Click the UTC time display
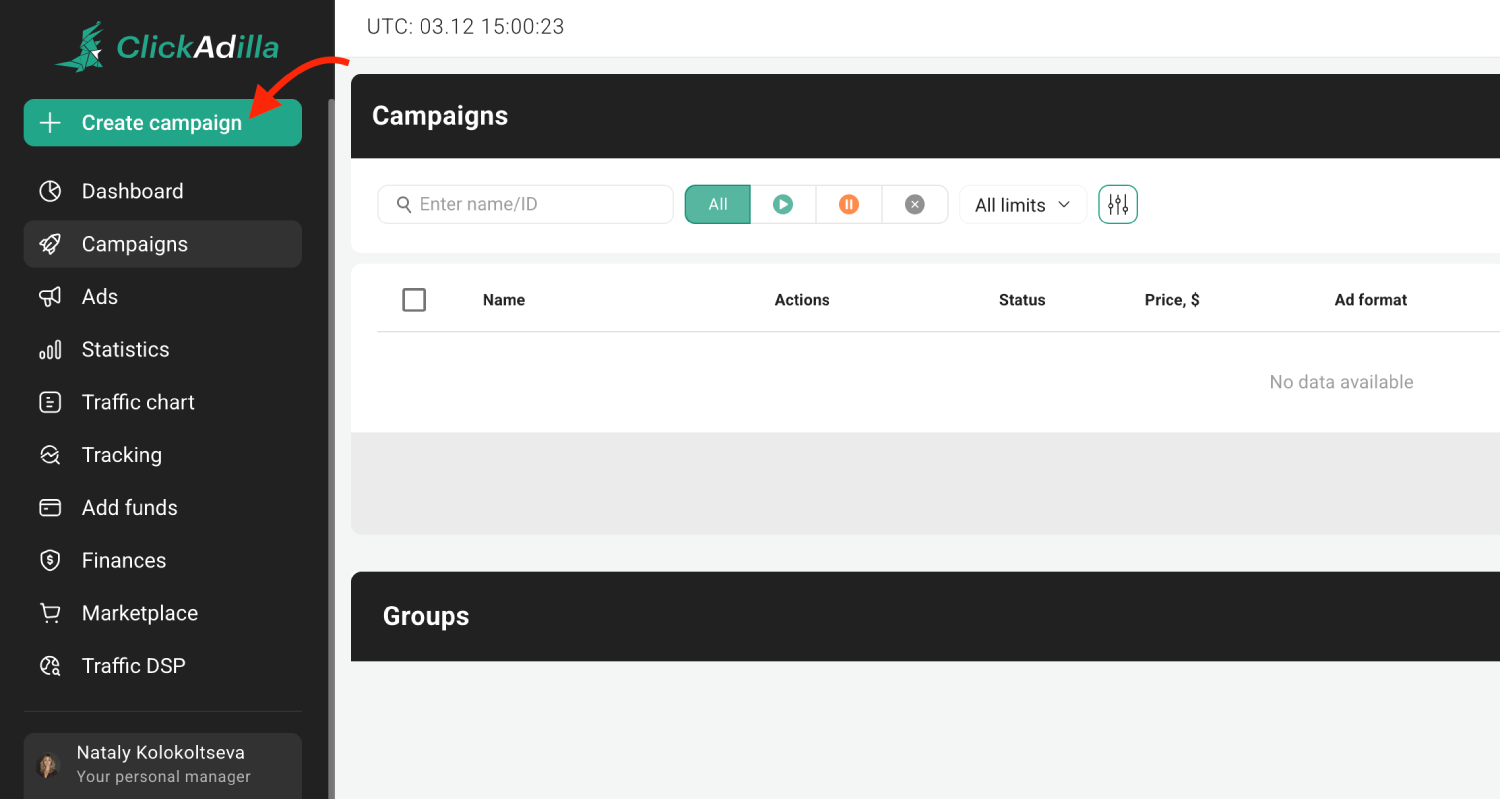Screen dimensions: 1500x799 click(466, 27)
